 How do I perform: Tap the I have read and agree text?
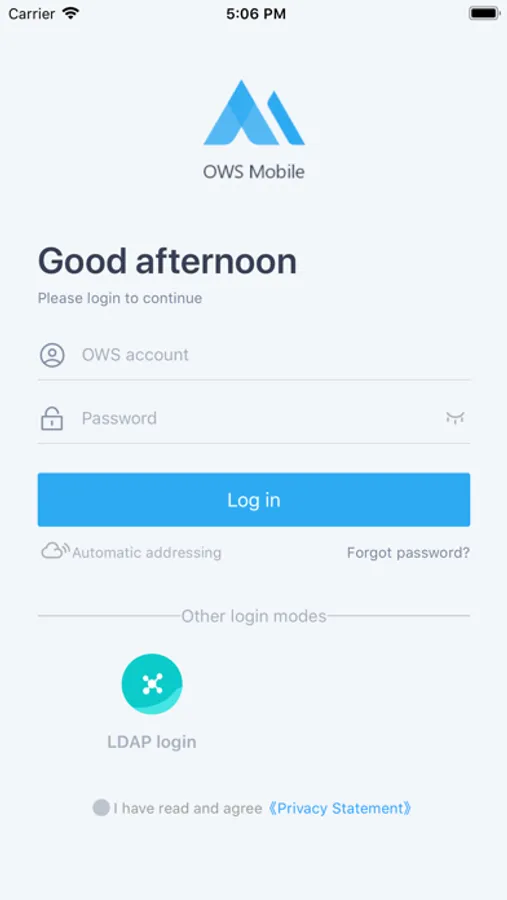coord(188,808)
